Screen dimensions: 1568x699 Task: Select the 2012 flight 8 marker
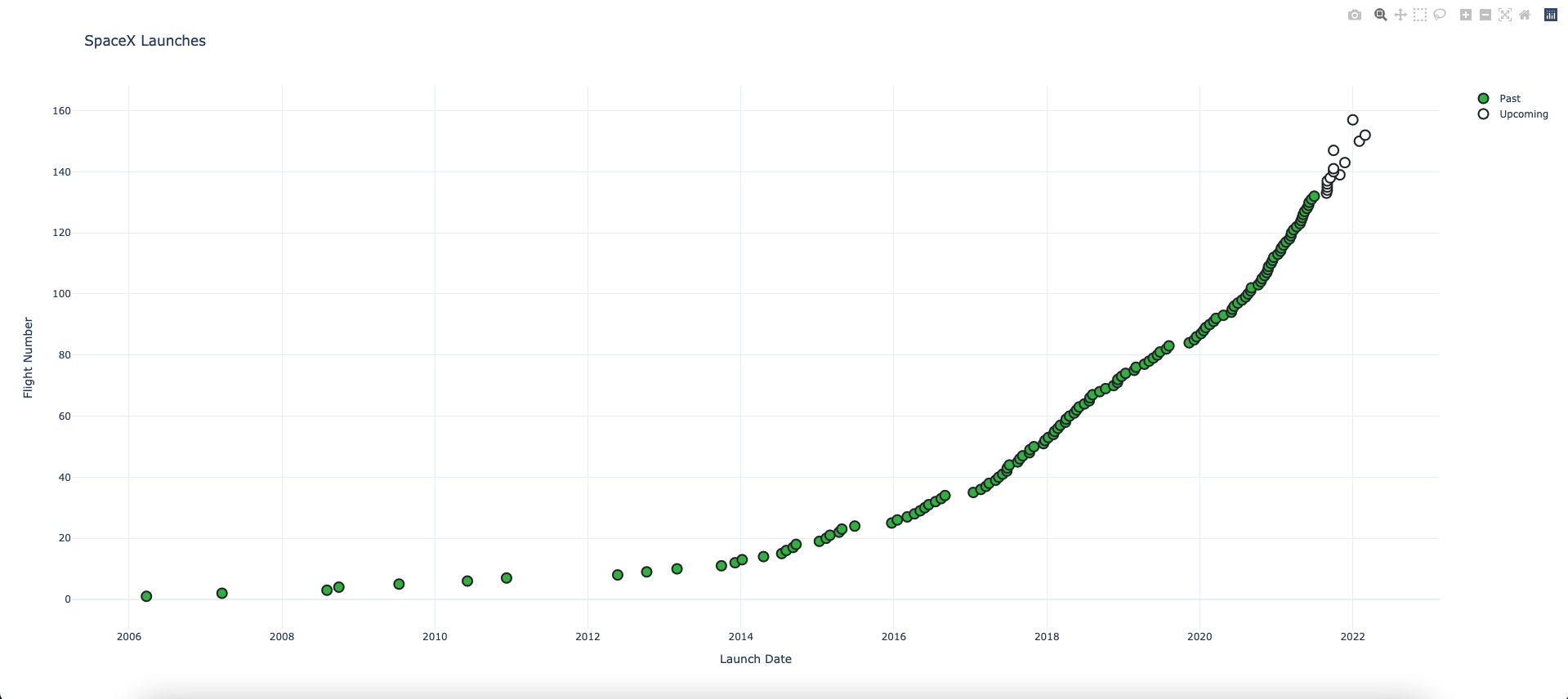click(618, 575)
